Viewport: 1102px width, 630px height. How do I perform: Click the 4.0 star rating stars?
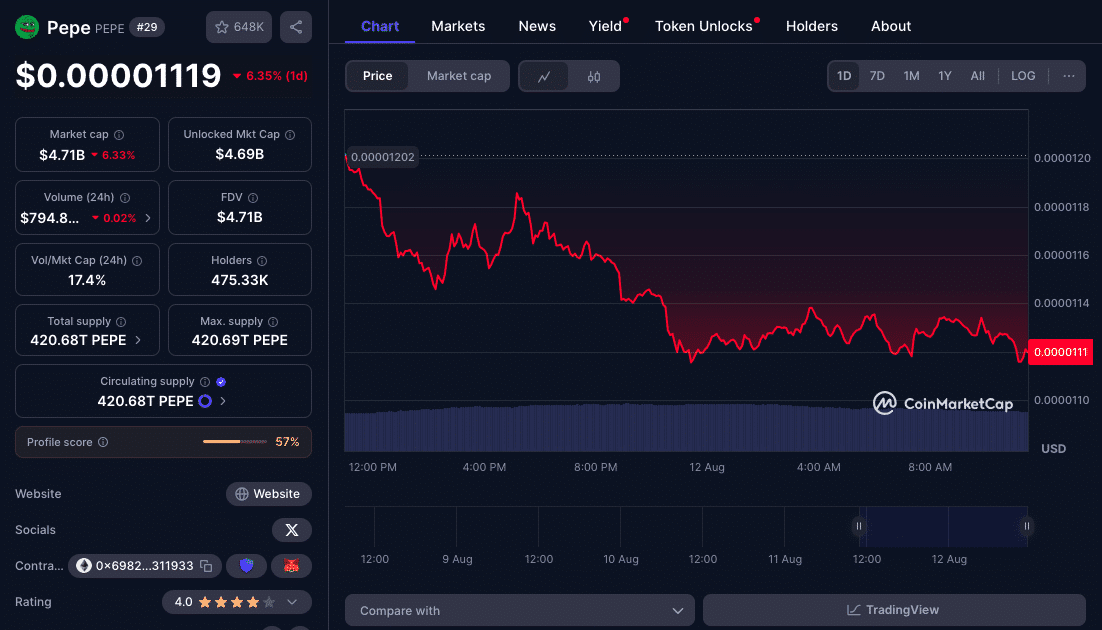[237, 602]
